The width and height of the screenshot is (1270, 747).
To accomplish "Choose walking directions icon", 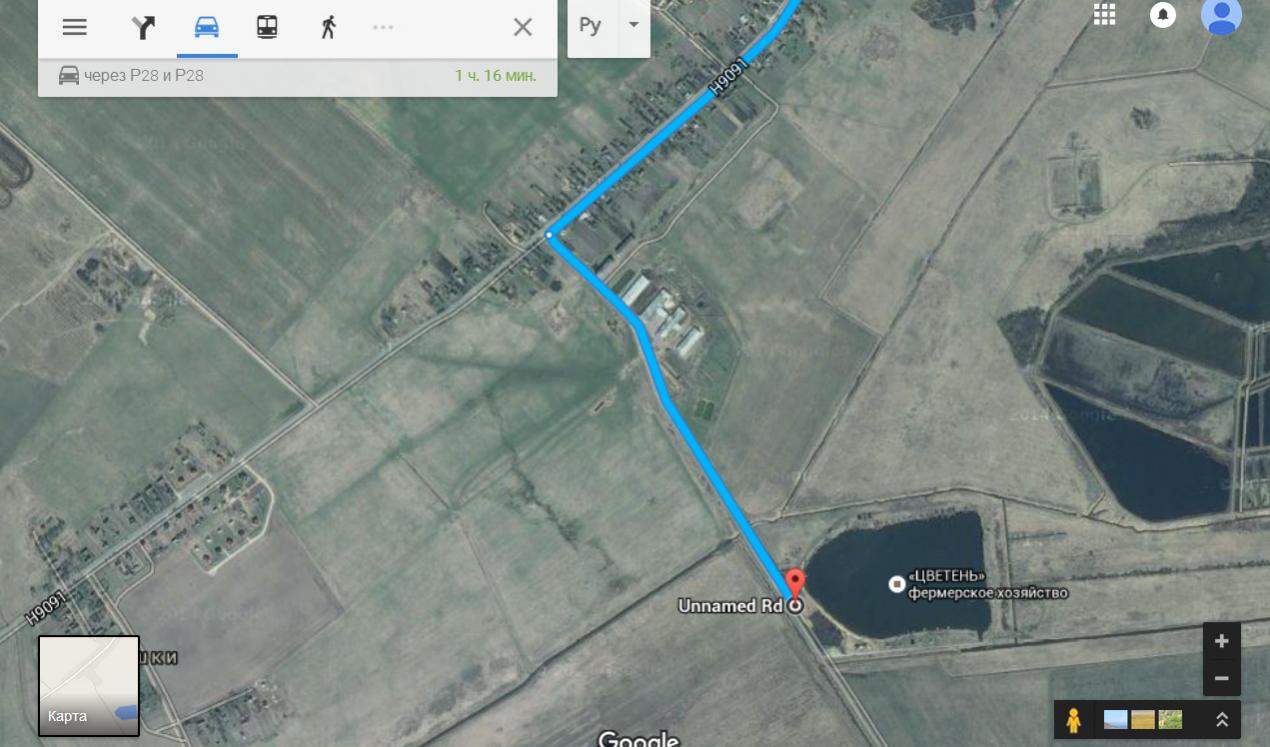I will (x=328, y=27).
